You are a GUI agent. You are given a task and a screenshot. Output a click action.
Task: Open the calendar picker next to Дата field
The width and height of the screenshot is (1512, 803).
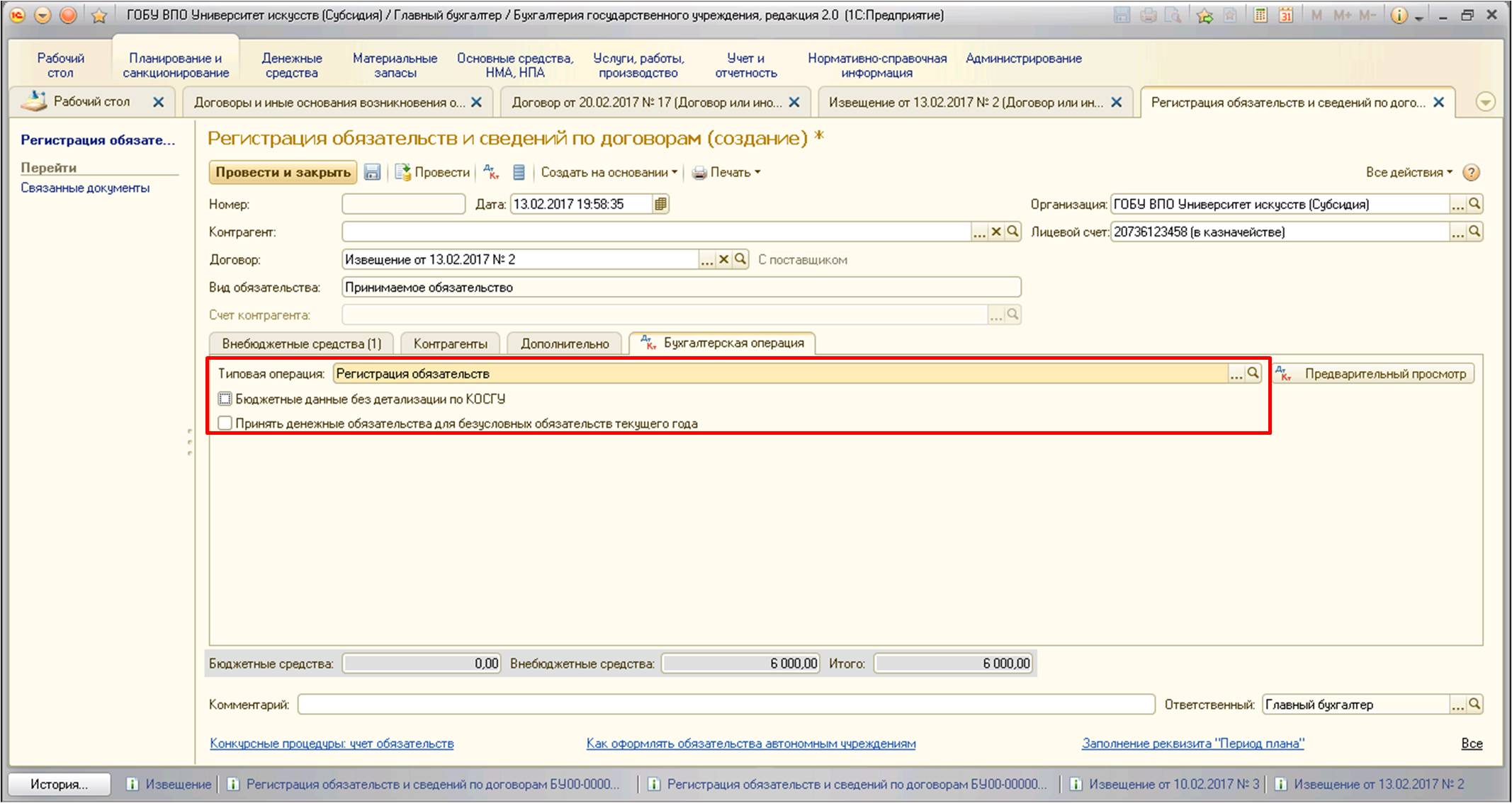click(660, 204)
